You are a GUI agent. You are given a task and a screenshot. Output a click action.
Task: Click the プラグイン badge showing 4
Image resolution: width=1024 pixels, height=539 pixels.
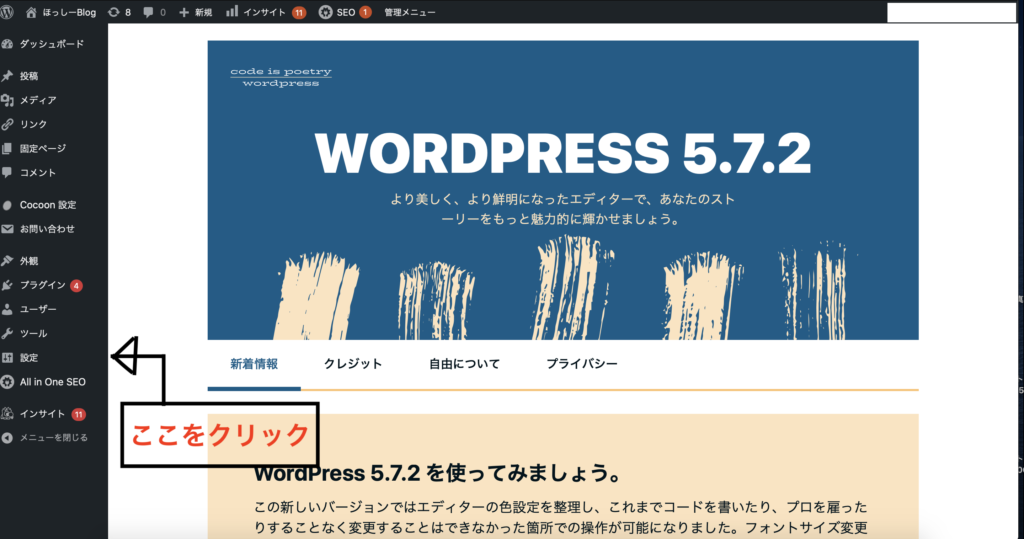coord(76,286)
